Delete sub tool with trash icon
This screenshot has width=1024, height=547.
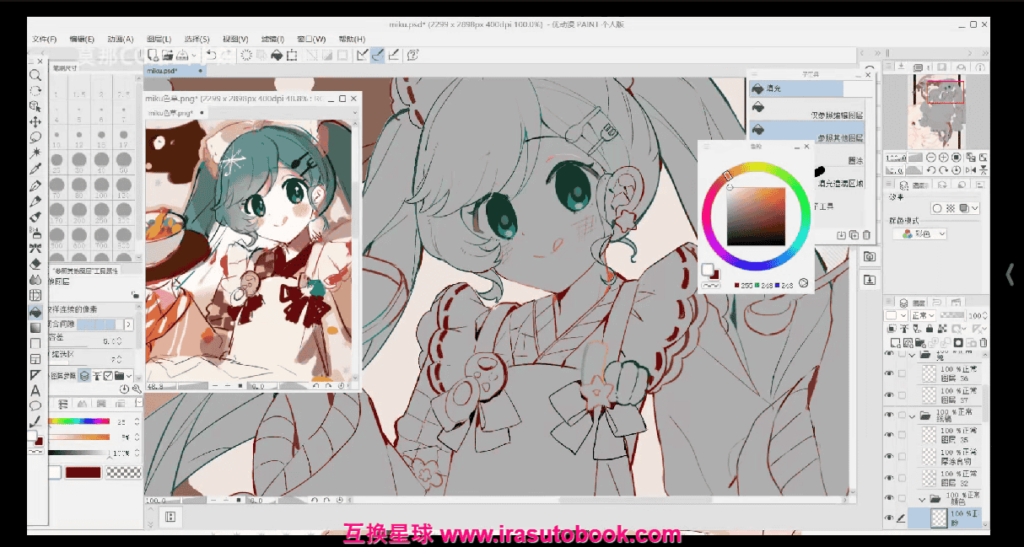[x=866, y=235]
